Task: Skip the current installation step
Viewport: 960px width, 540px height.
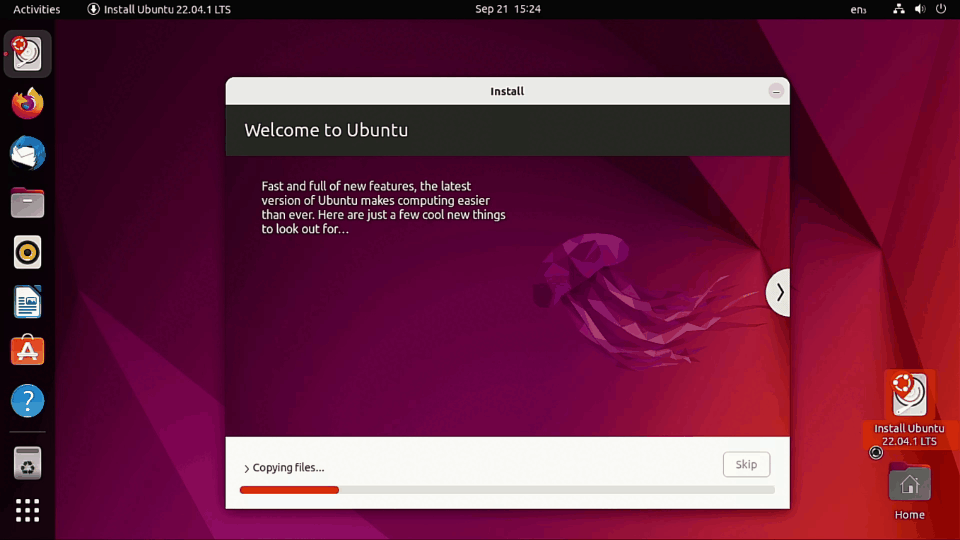Action: (x=746, y=464)
